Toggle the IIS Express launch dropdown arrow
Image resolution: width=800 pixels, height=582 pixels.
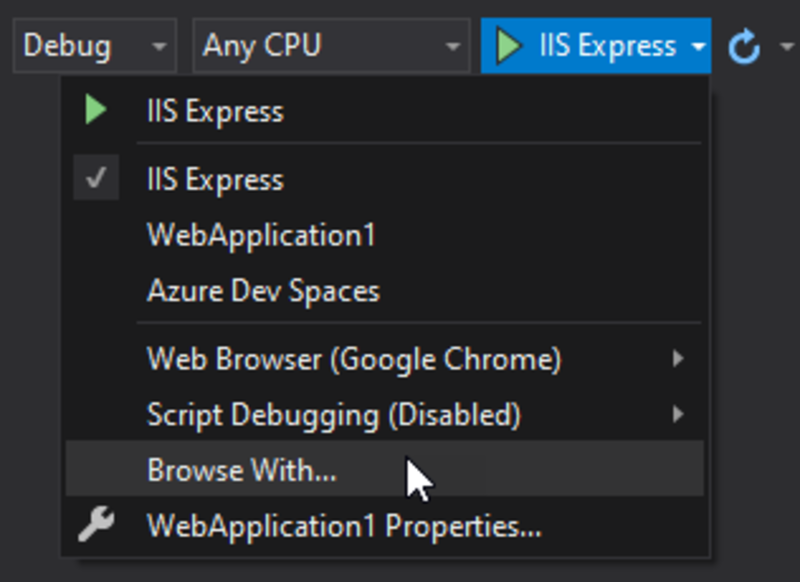point(698,46)
